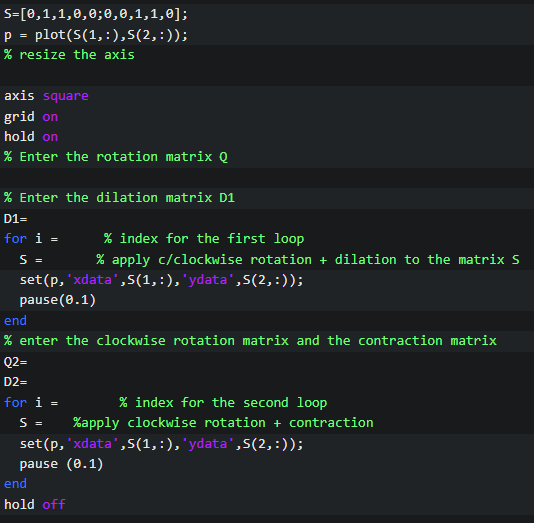Click the 'Enter the rotation matrix Q' comment

pos(116,157)
